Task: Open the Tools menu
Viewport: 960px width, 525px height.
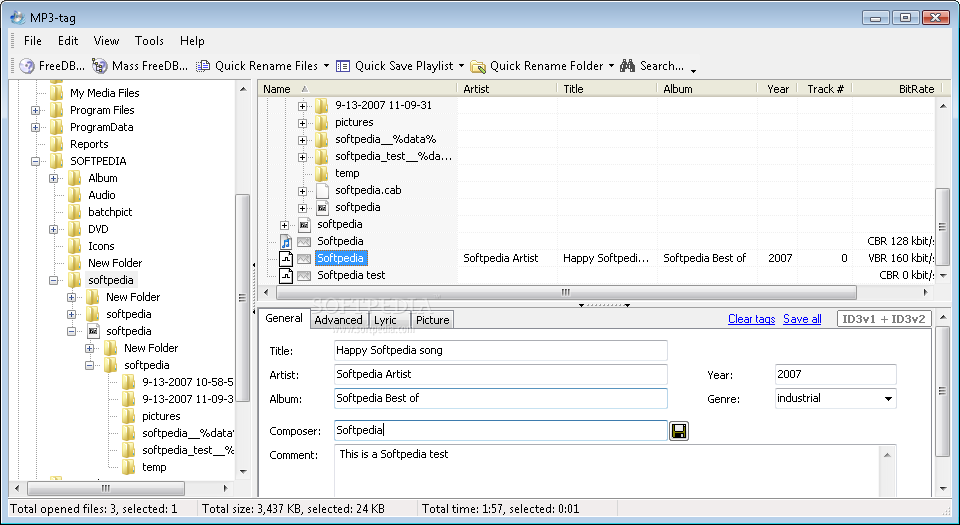Action: tap(149, 41)
